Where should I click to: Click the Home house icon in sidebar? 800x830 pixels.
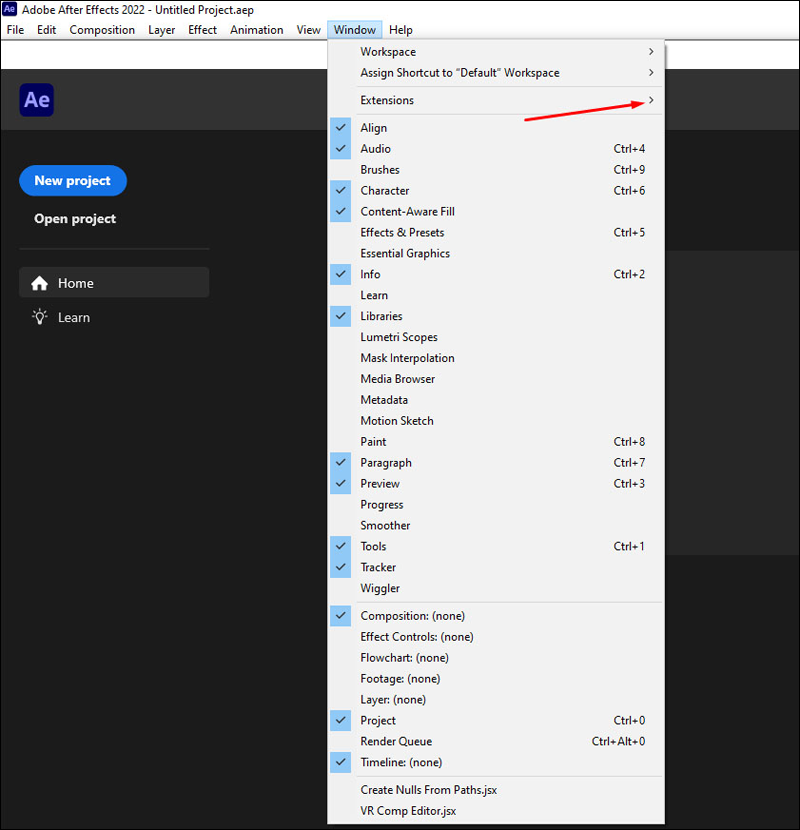point(39,283)
